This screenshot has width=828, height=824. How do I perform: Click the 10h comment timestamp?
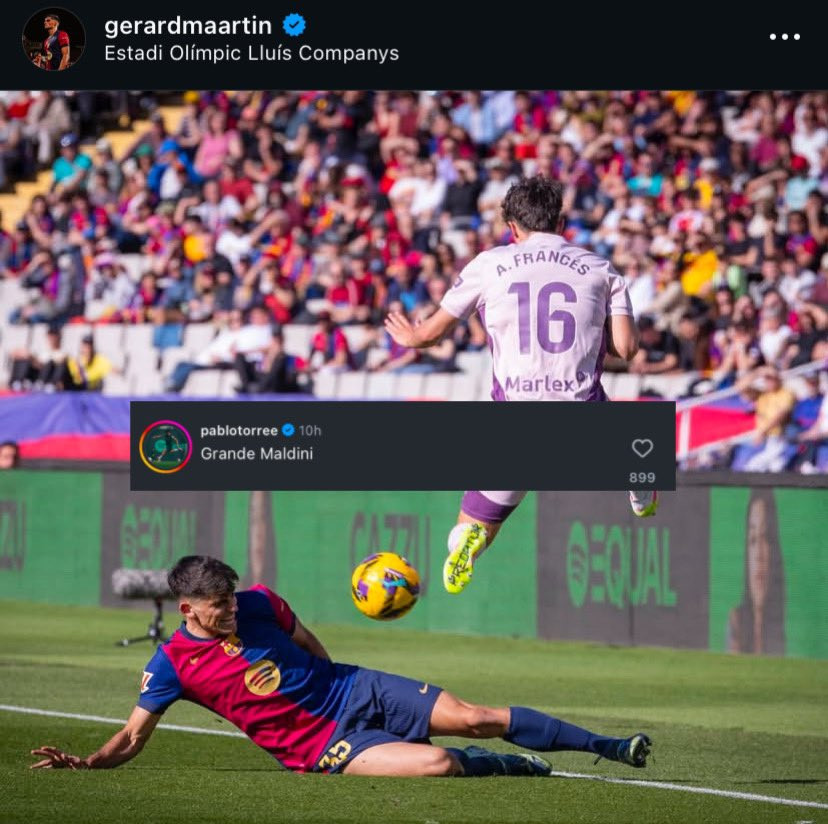310,430
